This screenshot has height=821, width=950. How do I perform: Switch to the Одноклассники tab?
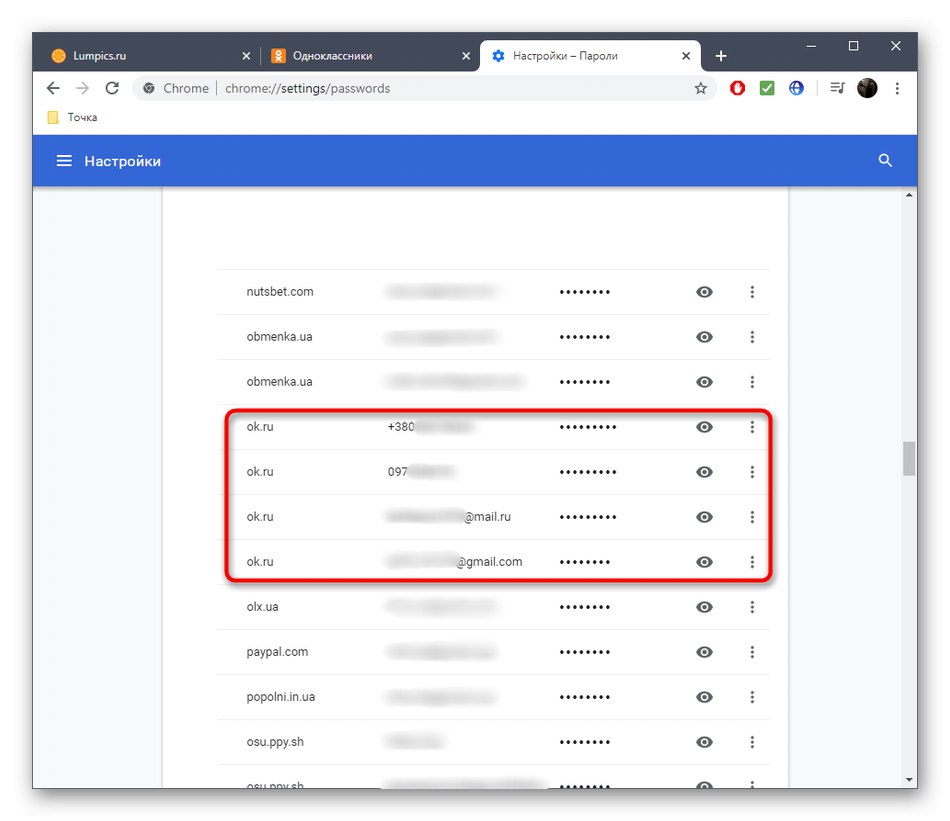370,56
